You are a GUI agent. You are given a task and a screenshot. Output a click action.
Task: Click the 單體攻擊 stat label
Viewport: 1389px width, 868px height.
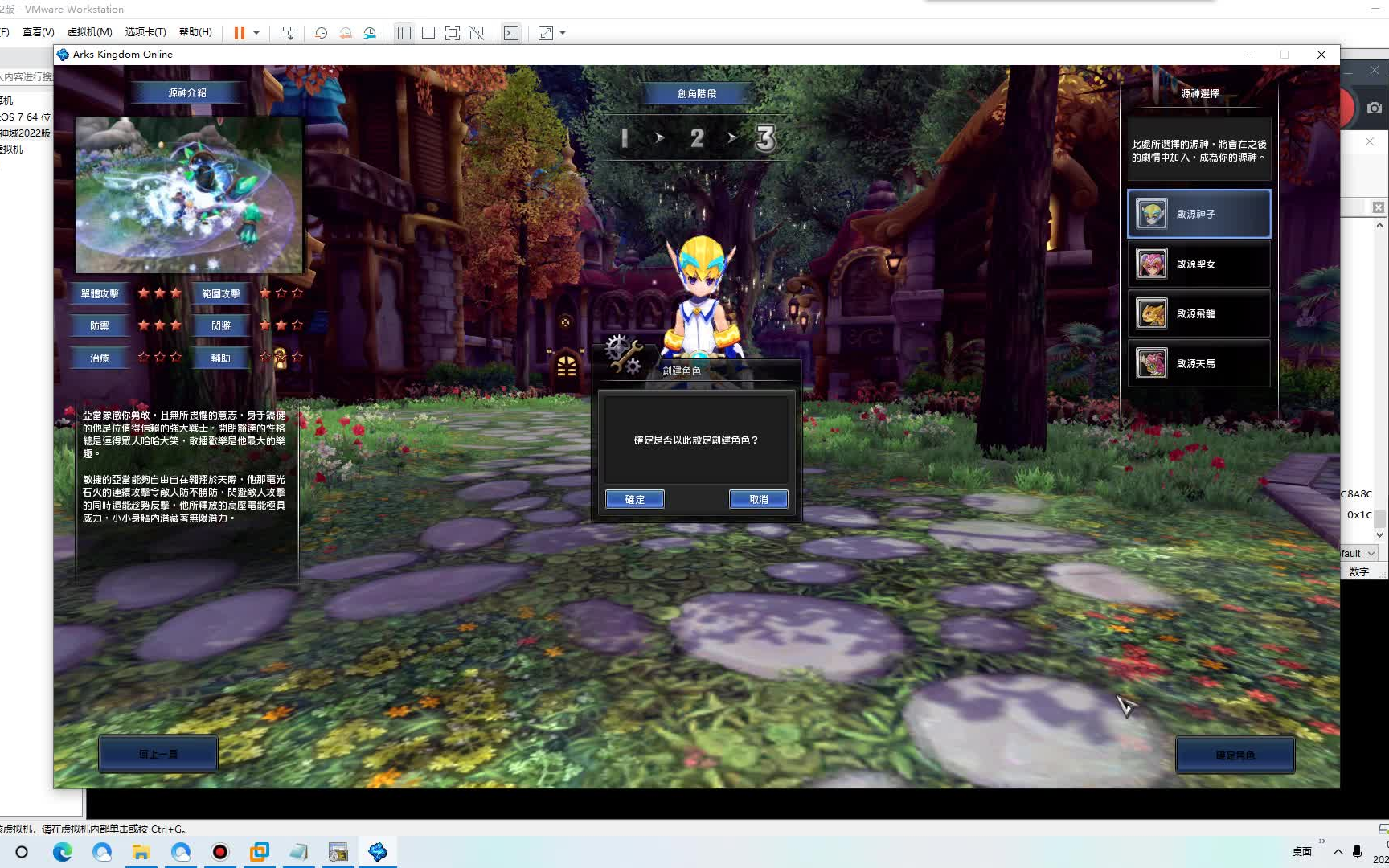pos(100,293)
